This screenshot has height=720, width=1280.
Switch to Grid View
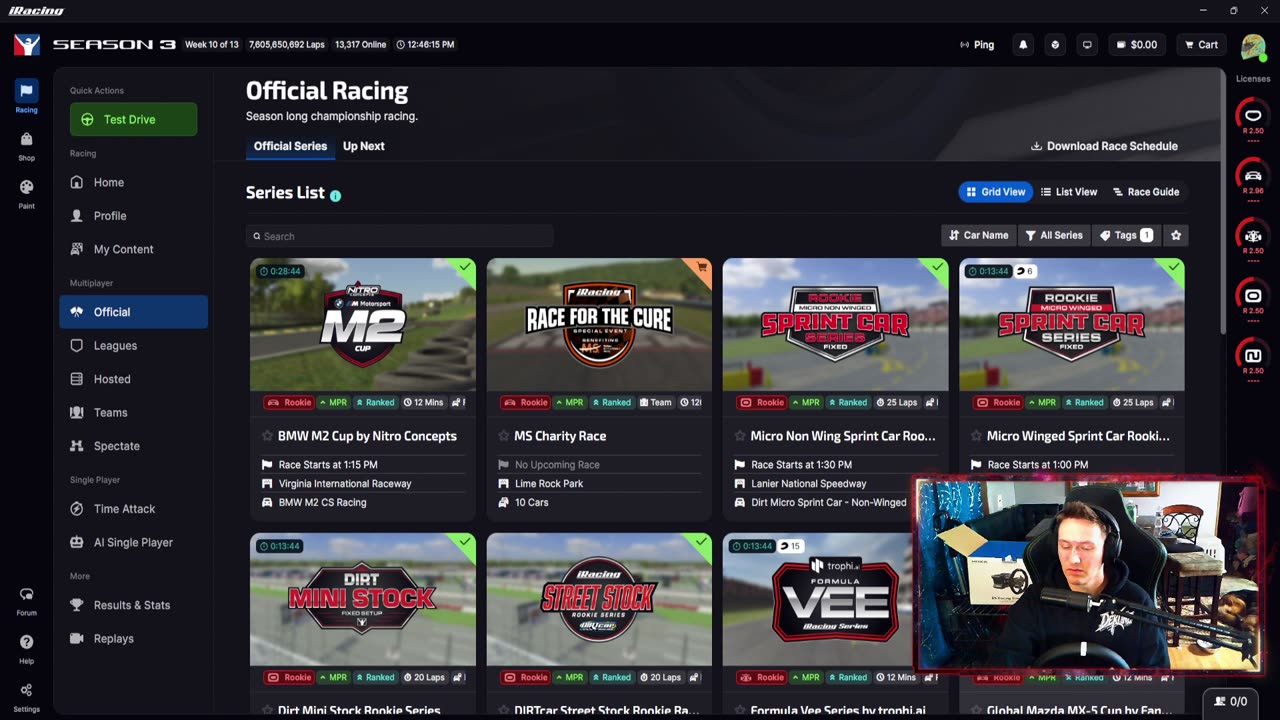point(995,192)
